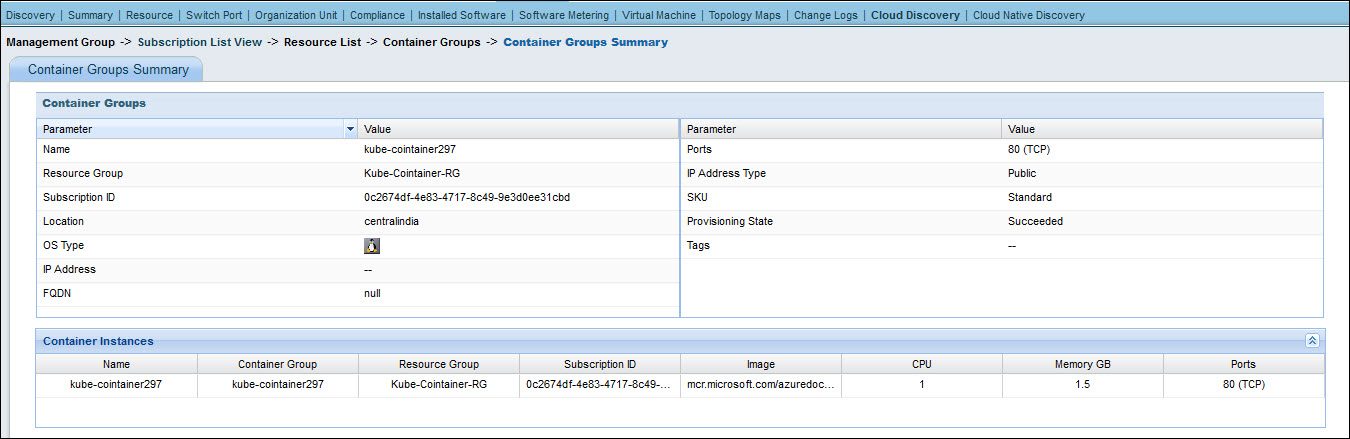The image size is (1350, 439).
Task: Click the OS Type parameter label
Action: [63, 245]
